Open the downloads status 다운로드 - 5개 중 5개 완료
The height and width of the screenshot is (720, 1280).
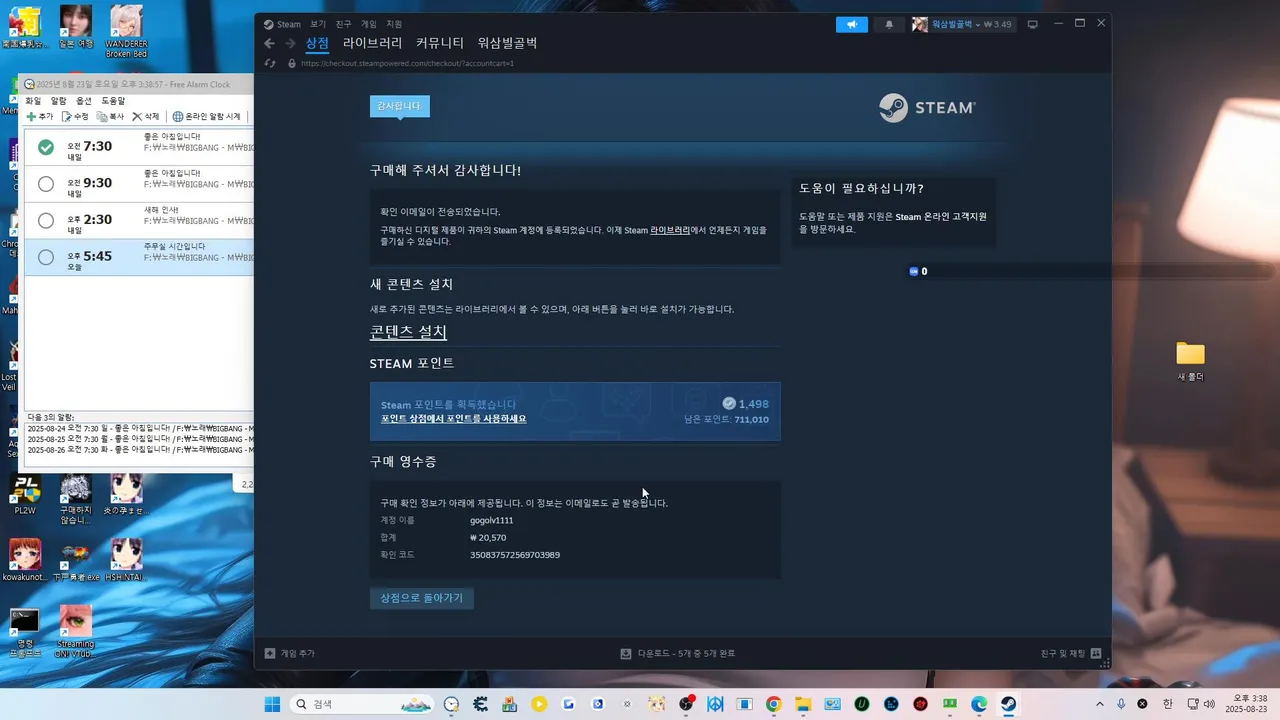(x=677, y=653)
